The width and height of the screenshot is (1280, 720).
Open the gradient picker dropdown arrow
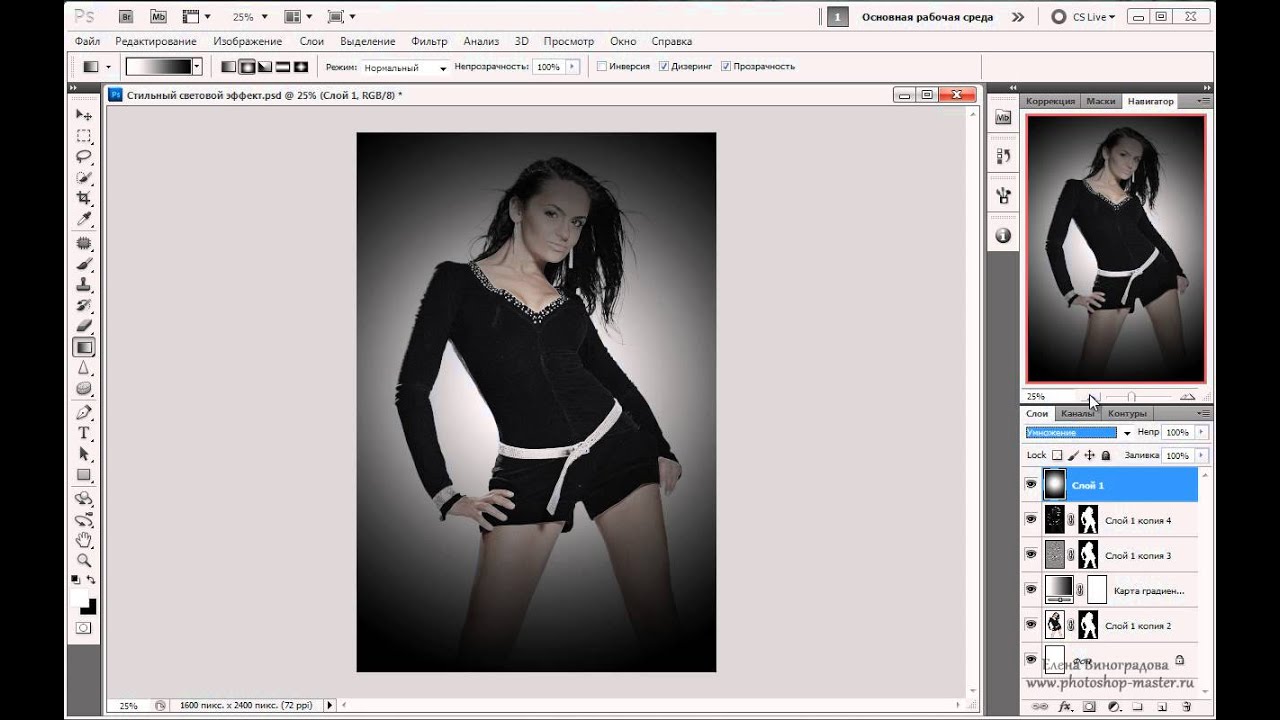point(197,67)
